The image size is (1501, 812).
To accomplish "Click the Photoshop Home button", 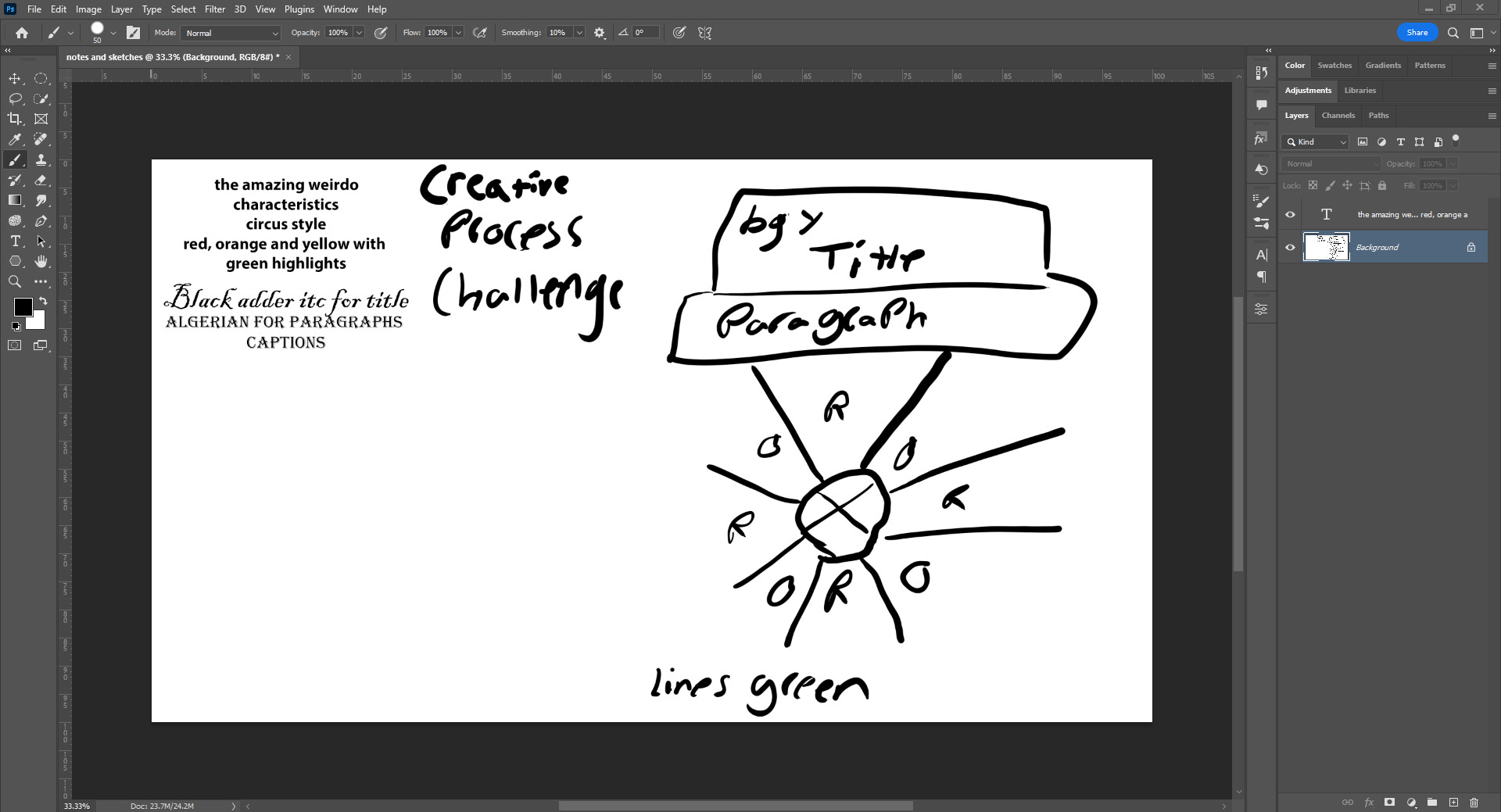I will tap(21, 32).
